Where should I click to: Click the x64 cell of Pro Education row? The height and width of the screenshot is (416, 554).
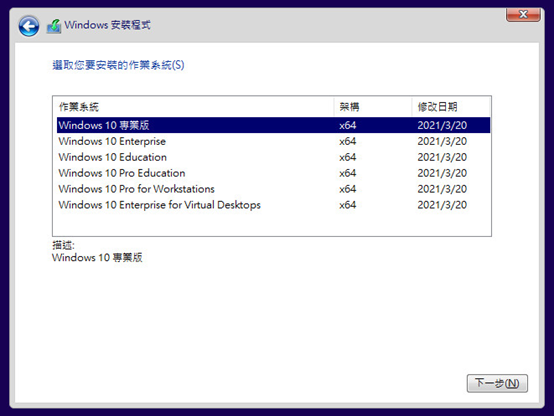click(x=348, y=173)
